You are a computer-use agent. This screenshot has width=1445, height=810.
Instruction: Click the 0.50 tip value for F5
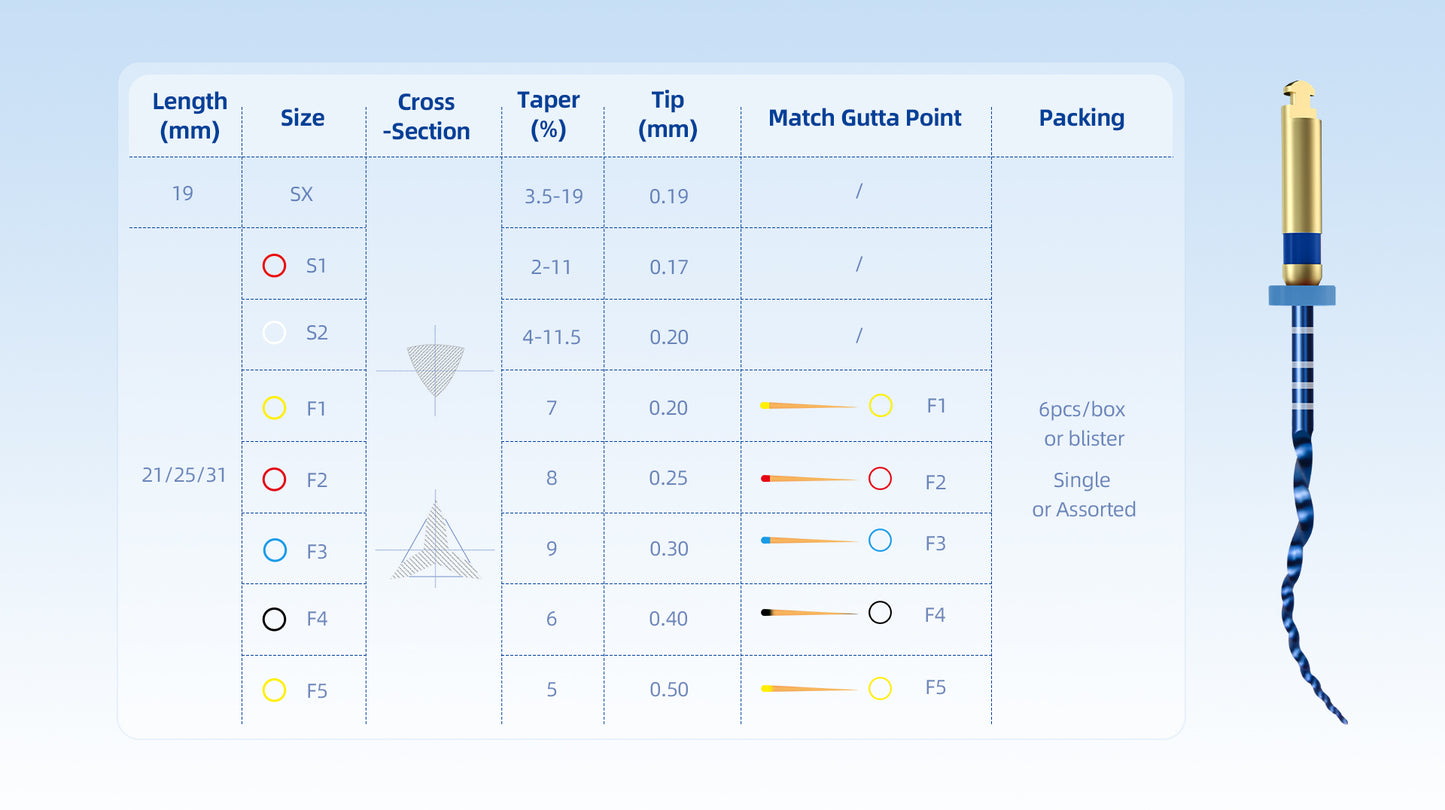pyautogui.click(x=669, y=689)
